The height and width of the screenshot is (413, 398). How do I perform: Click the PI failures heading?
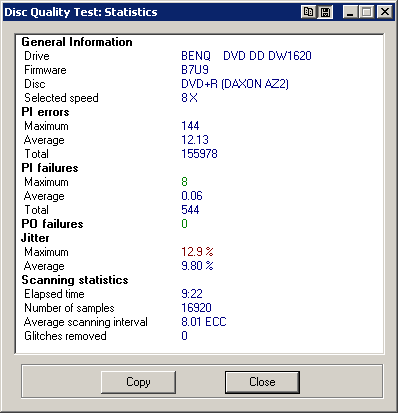[x=50, y=168]
